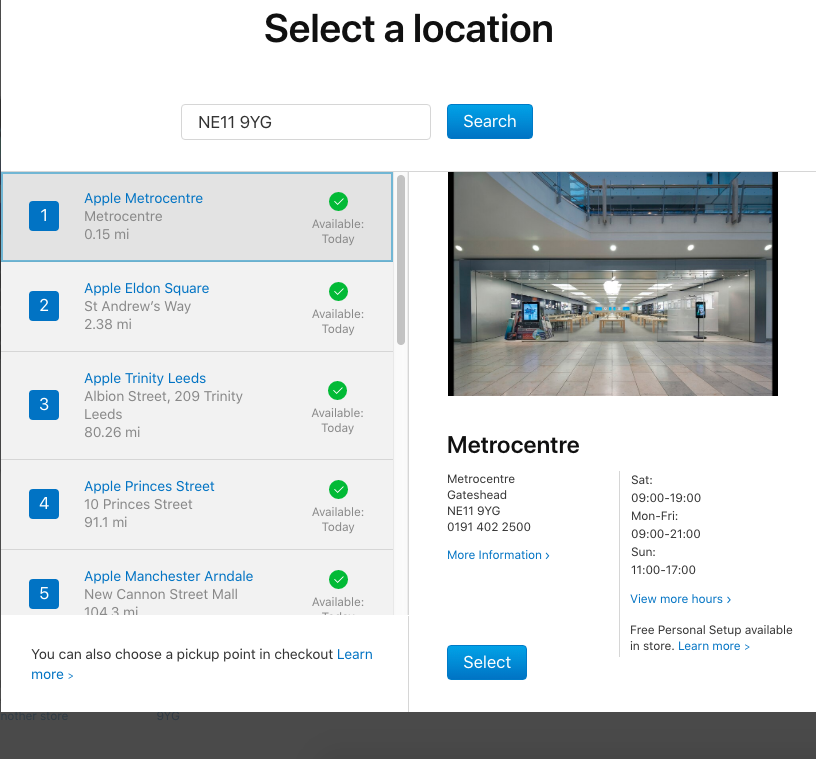816x759 pixels.
Task: Click green availability checkmark for Apple Eldon Square
Action: click(338, 292)
